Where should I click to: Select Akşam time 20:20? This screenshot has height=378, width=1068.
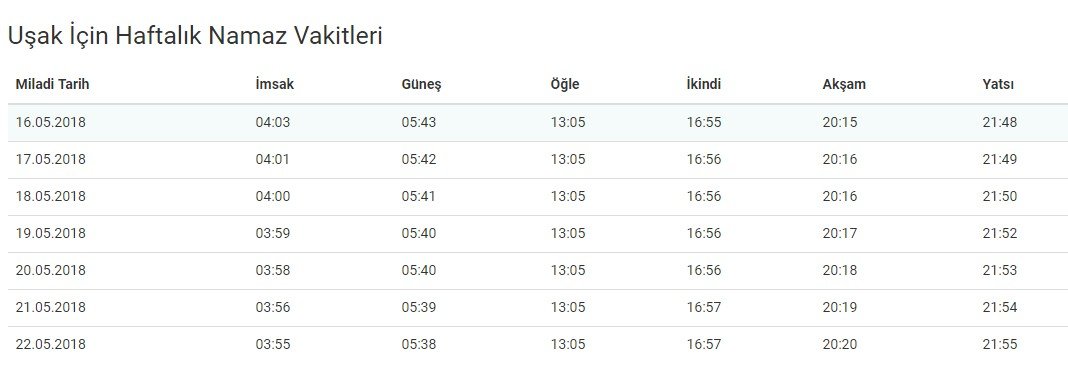click(840, 344)
